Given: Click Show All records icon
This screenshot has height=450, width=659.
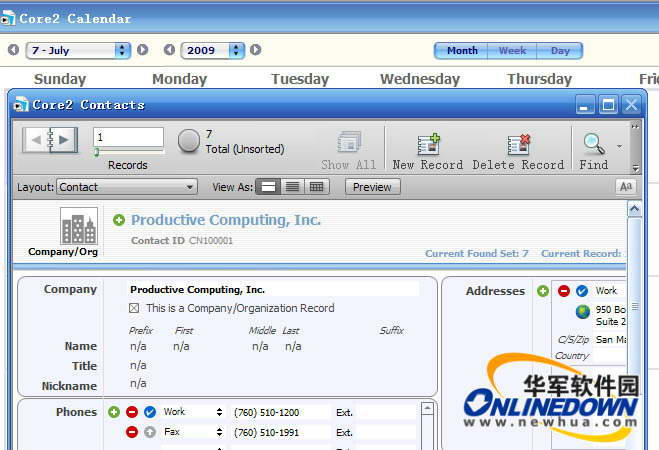Looking at the screenshot, I should pyautogui.click(x=348, y=142).
